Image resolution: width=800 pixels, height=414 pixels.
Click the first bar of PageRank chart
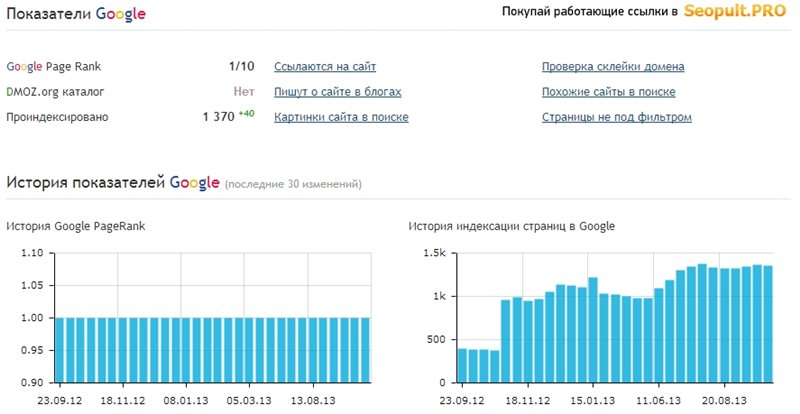point(60,350)
